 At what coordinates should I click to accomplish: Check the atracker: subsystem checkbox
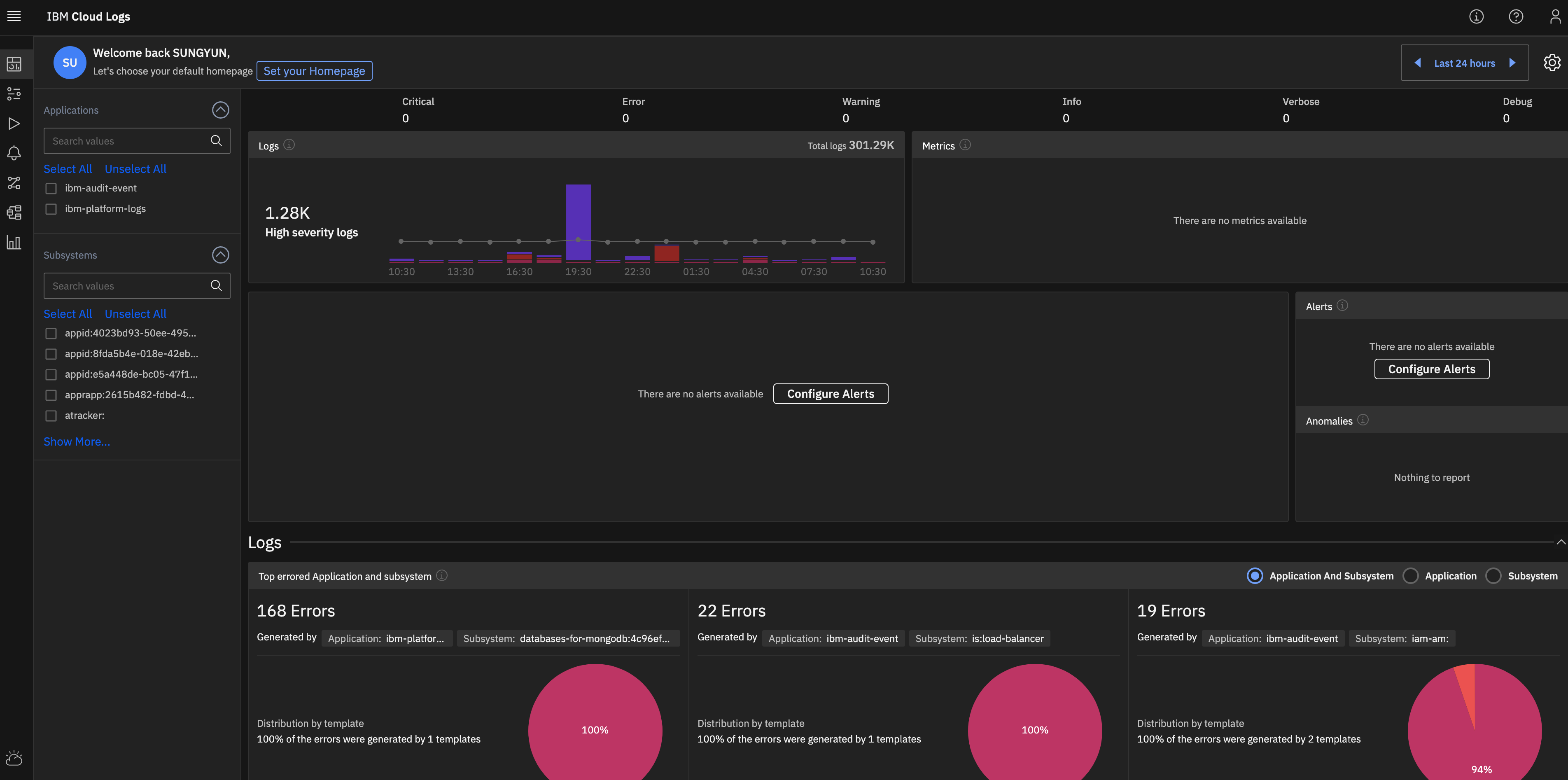[x=51, y=416]
